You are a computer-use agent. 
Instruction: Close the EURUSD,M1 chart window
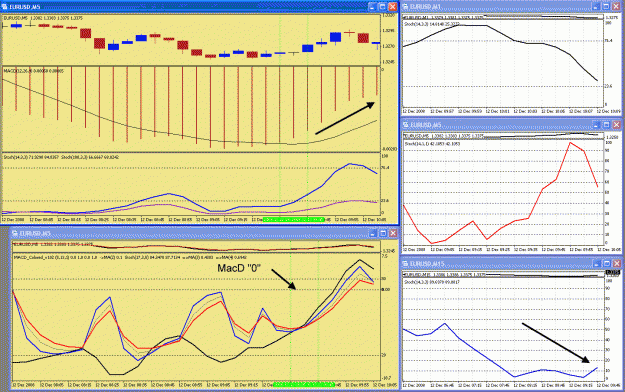pos(616,7)
